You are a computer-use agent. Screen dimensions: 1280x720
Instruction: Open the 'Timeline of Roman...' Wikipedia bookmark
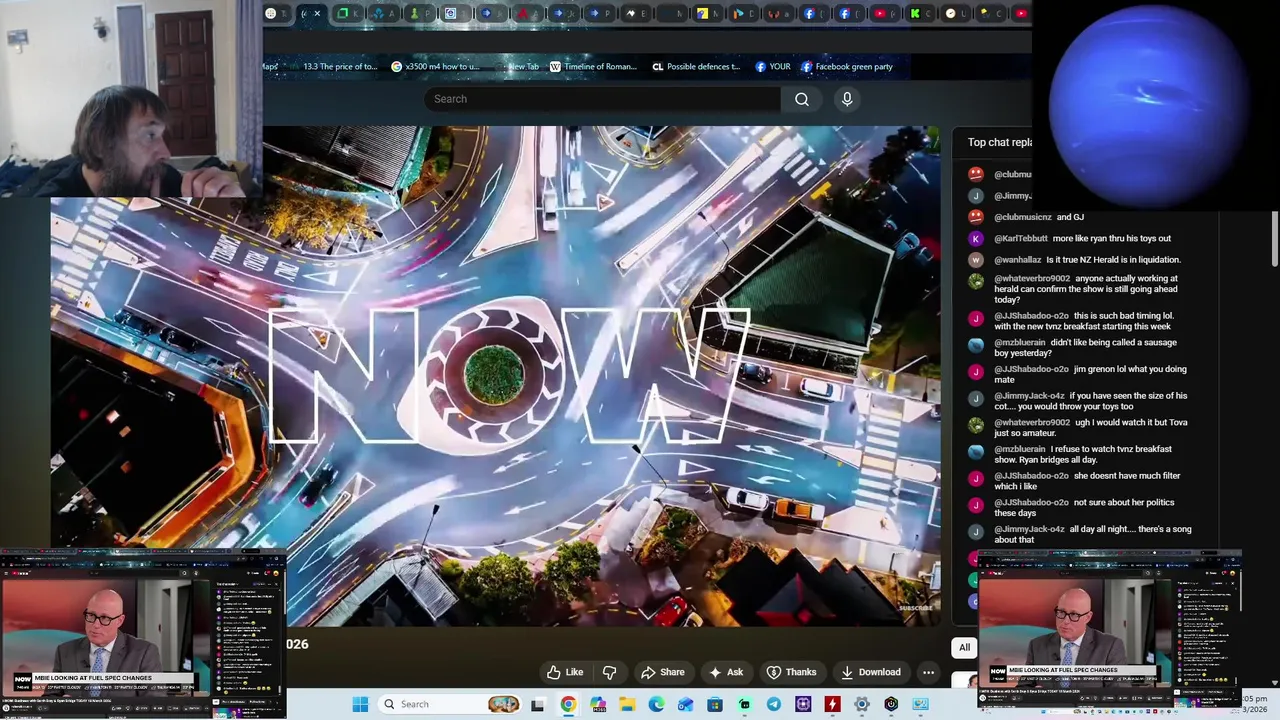point(593,67)
